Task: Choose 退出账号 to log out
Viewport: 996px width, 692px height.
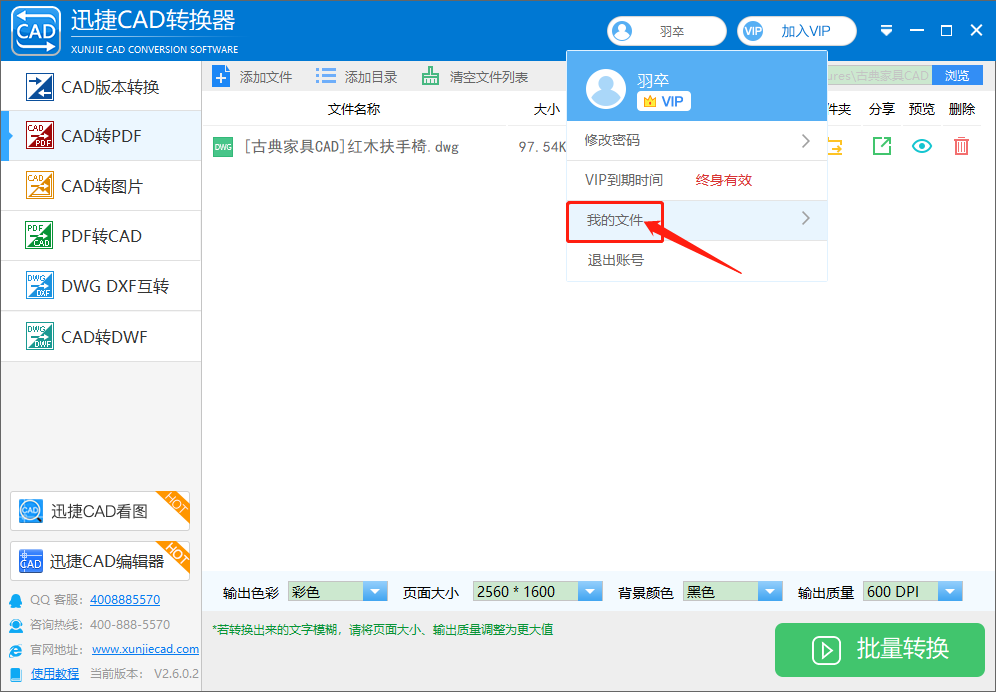Action: 697,261
